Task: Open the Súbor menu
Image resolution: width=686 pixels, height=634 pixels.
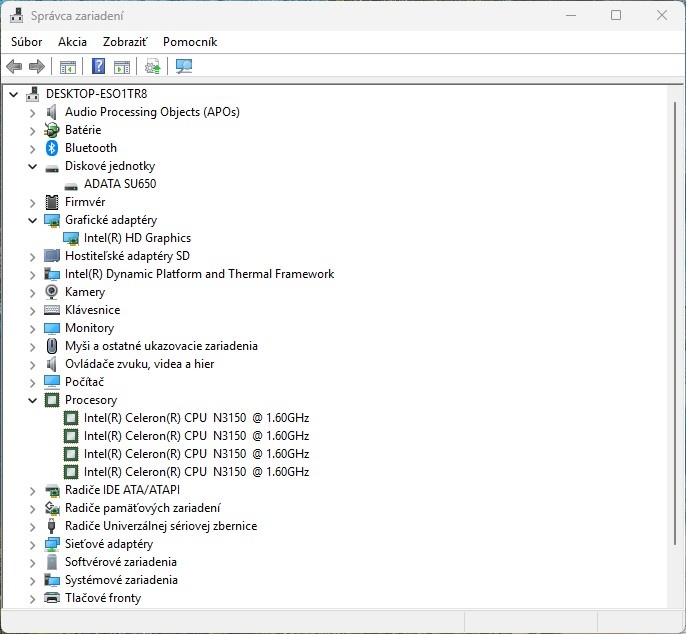Action: (27, 42)
